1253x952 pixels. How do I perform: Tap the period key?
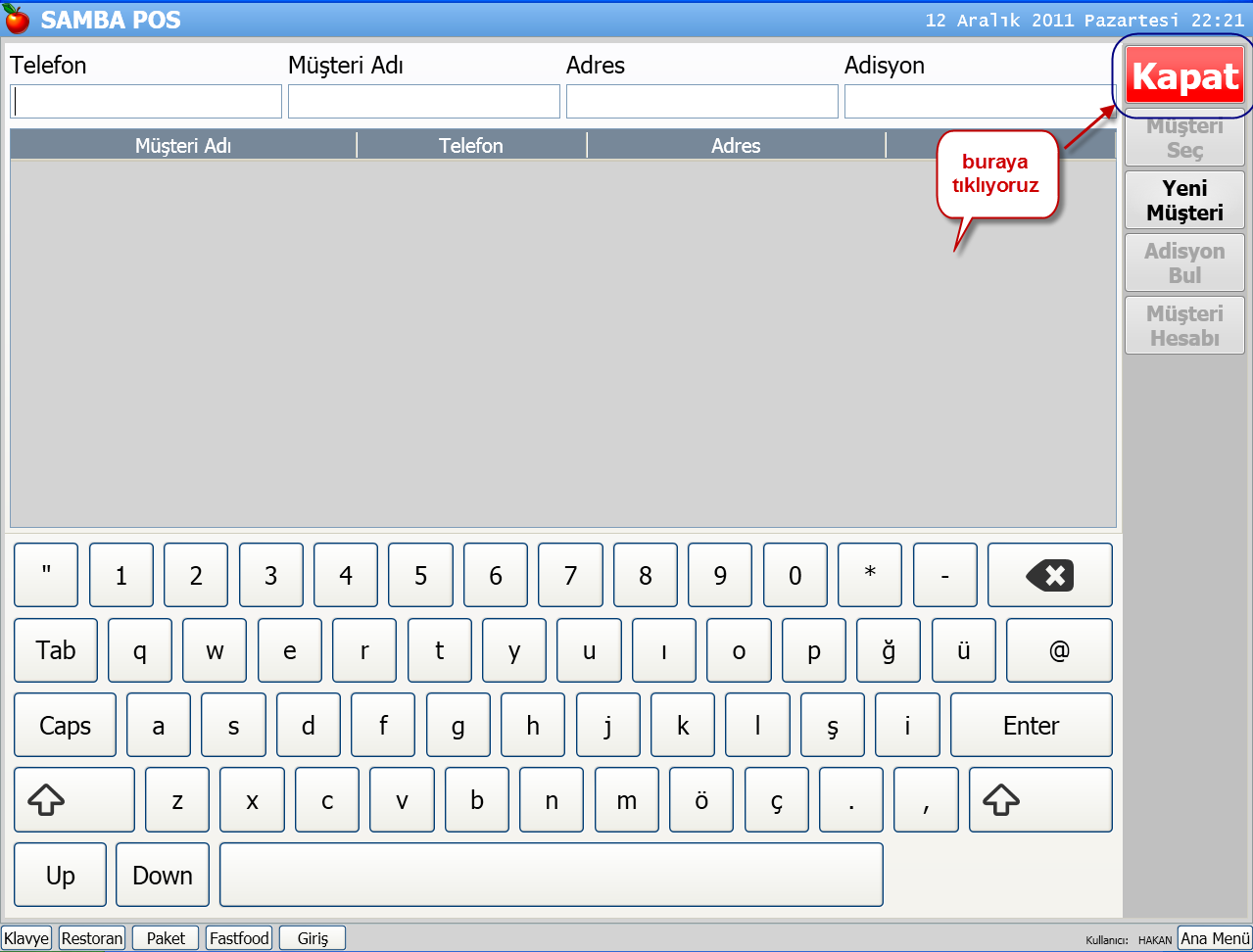click(x=851, y=800)
